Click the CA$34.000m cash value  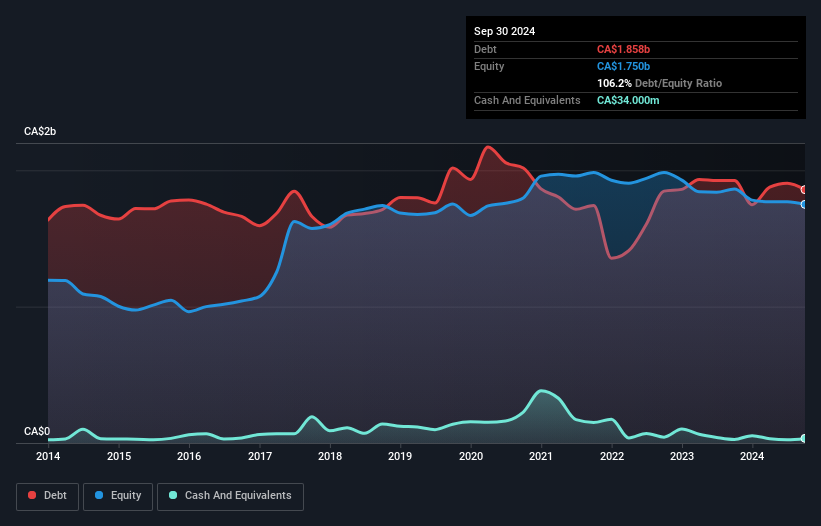coord(628,100)
